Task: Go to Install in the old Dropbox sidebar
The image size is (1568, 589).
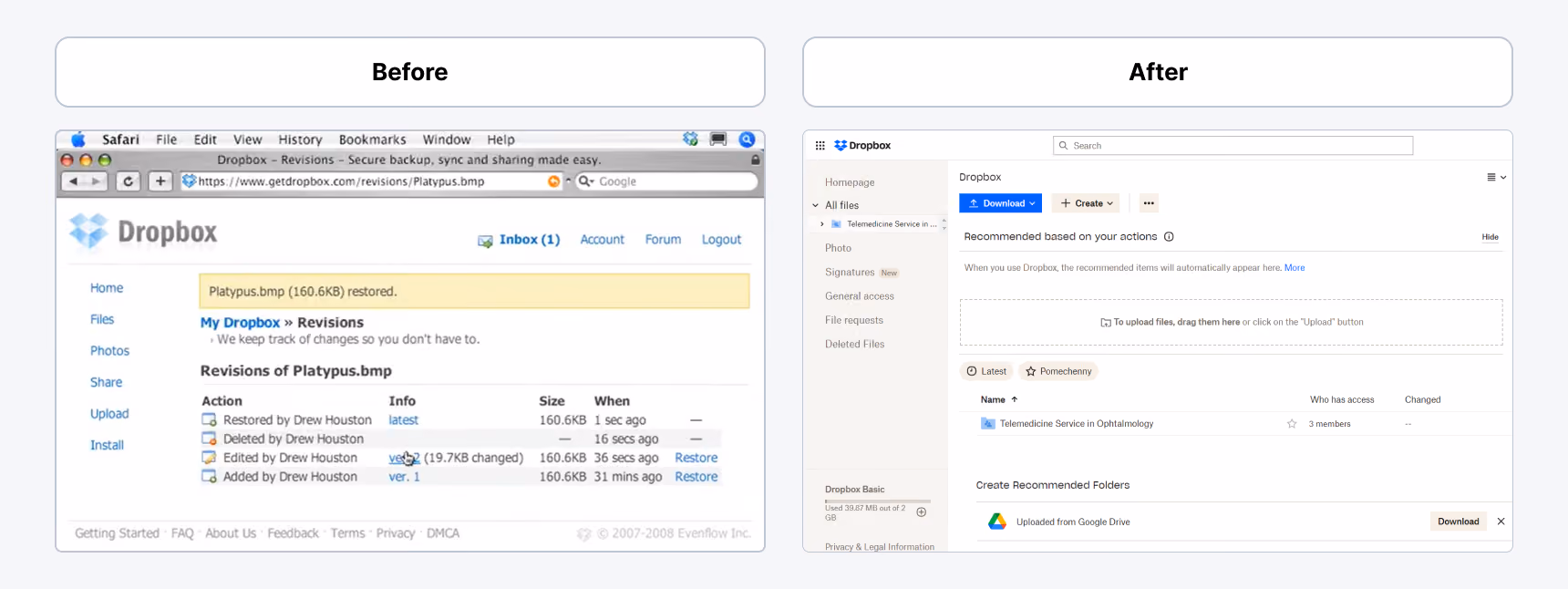Action: tap(107, 445)
